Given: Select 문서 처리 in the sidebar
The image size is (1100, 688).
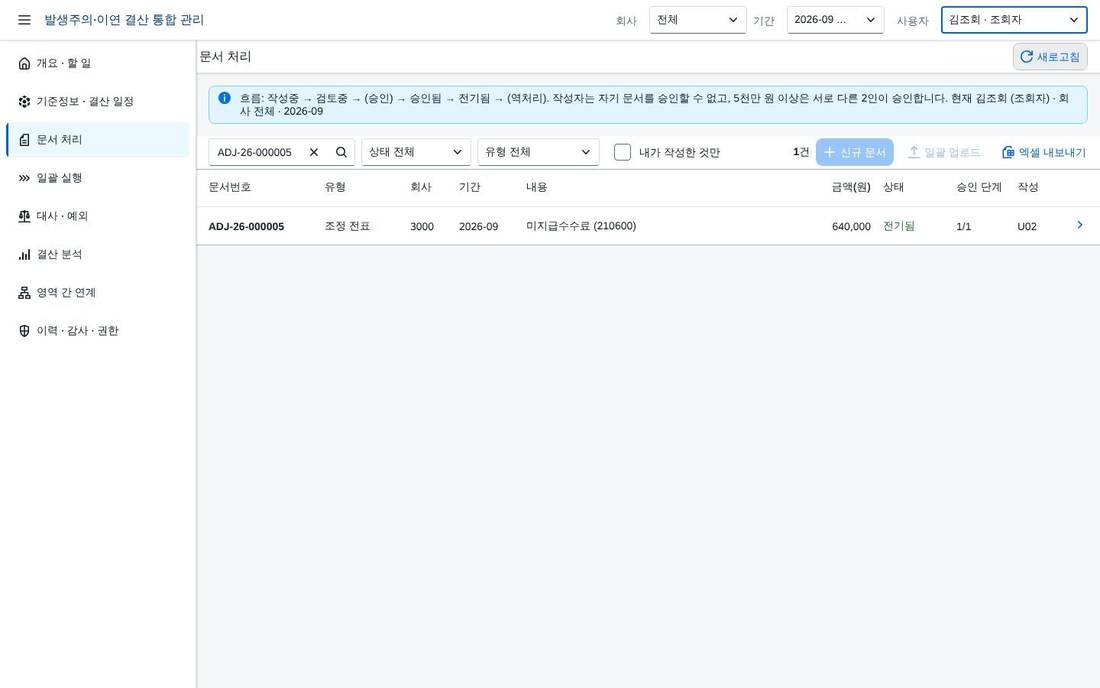Looking at the screenshot, I should pos(98,140).
